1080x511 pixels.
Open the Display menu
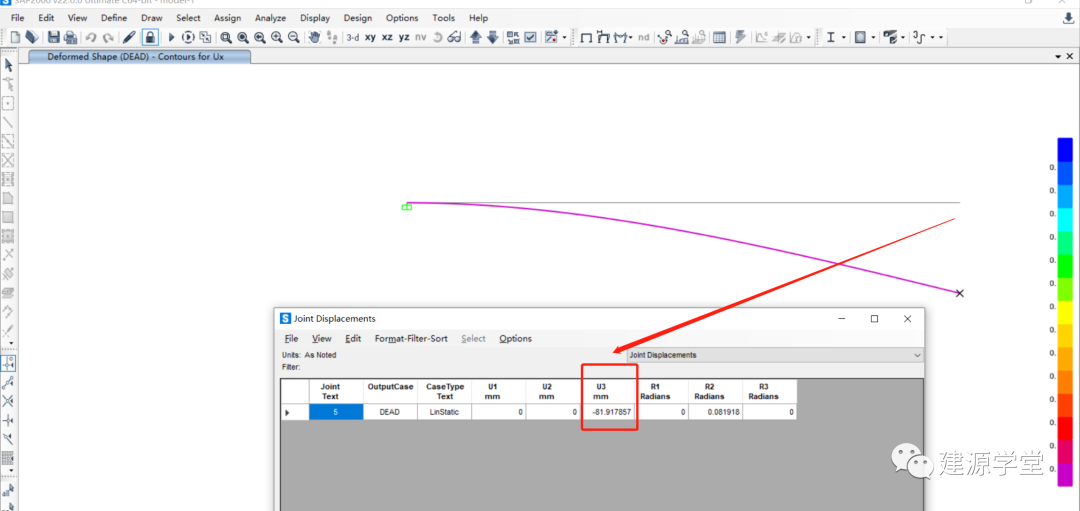point(315,18)
